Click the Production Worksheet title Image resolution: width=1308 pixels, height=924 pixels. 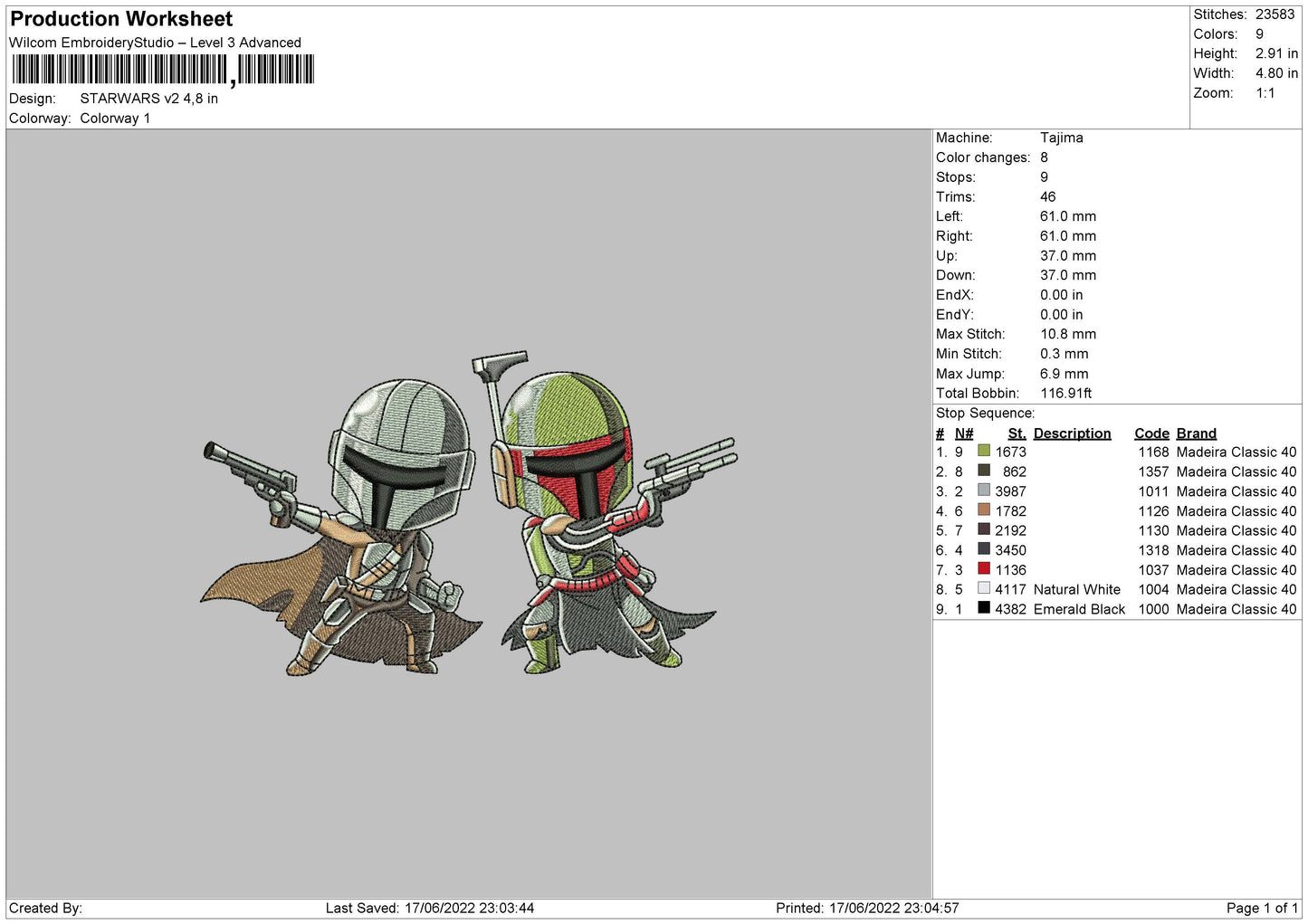[x=121, y=19]
